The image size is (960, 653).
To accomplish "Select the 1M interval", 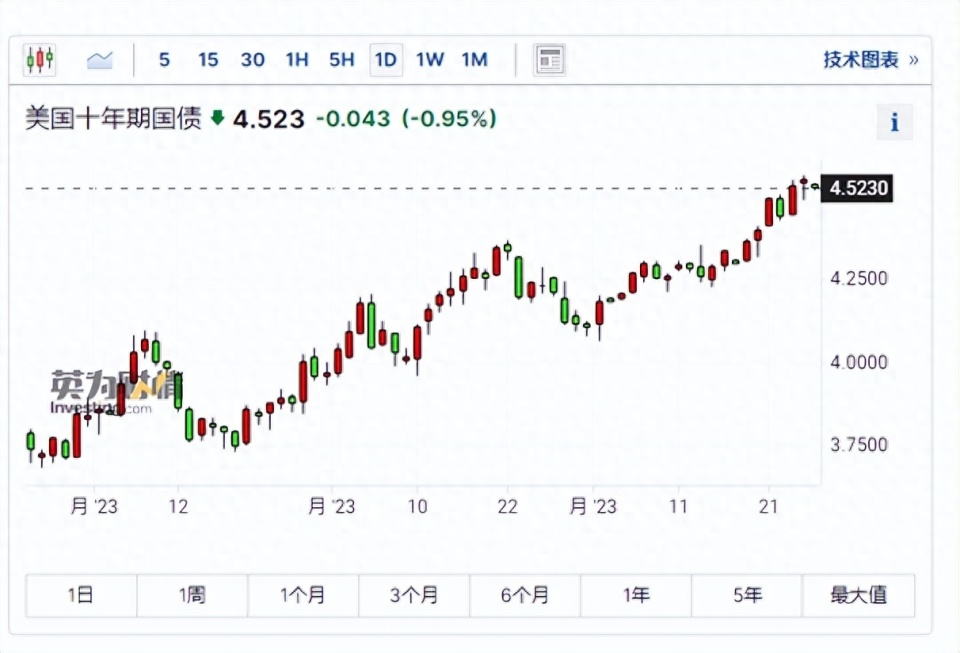I will pos(474,60).
